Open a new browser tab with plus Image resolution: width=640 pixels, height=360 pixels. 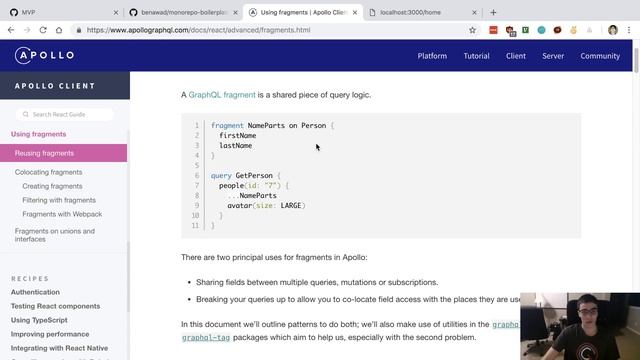coord(493,12)
